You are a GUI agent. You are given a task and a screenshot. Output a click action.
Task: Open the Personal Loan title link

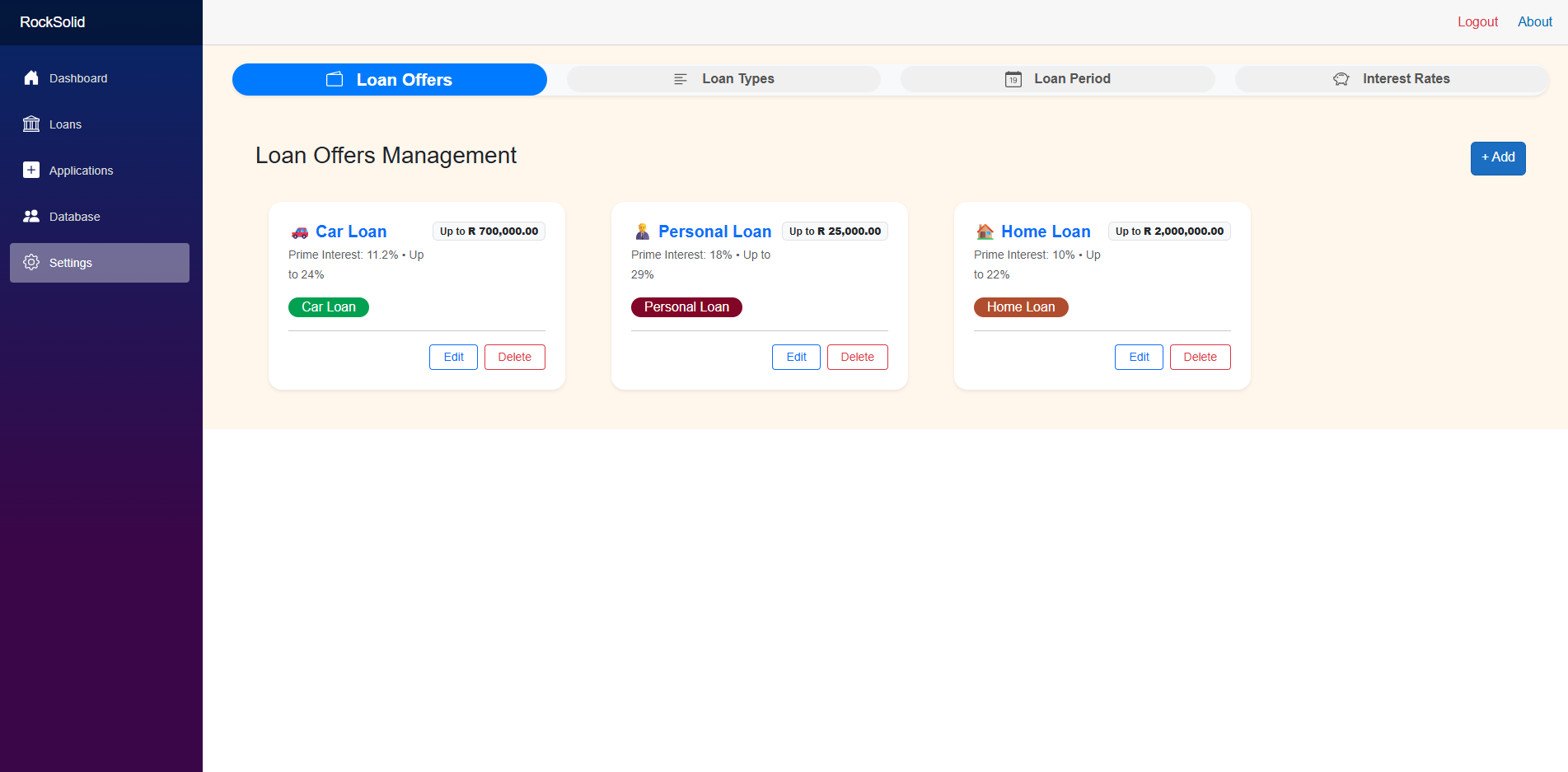(x=714, y=232)
